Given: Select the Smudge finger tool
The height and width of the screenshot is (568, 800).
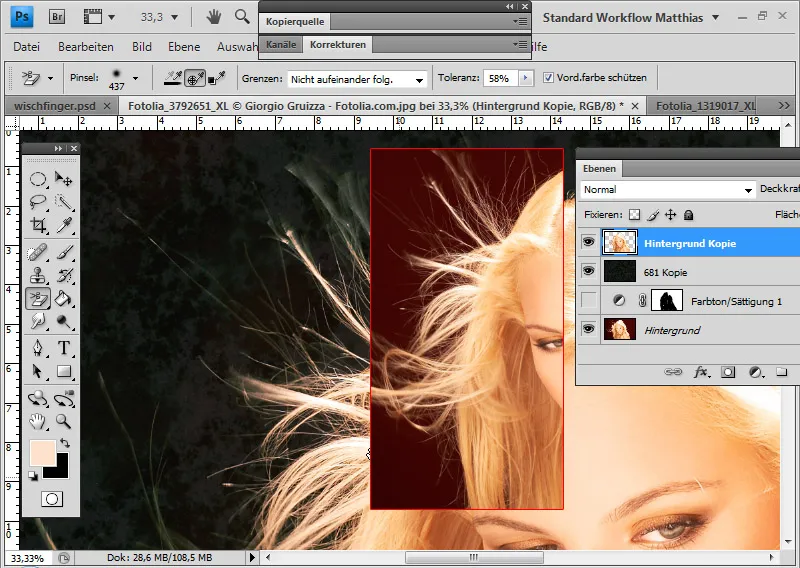Looking at the screenshot, I should coord(38,322).
